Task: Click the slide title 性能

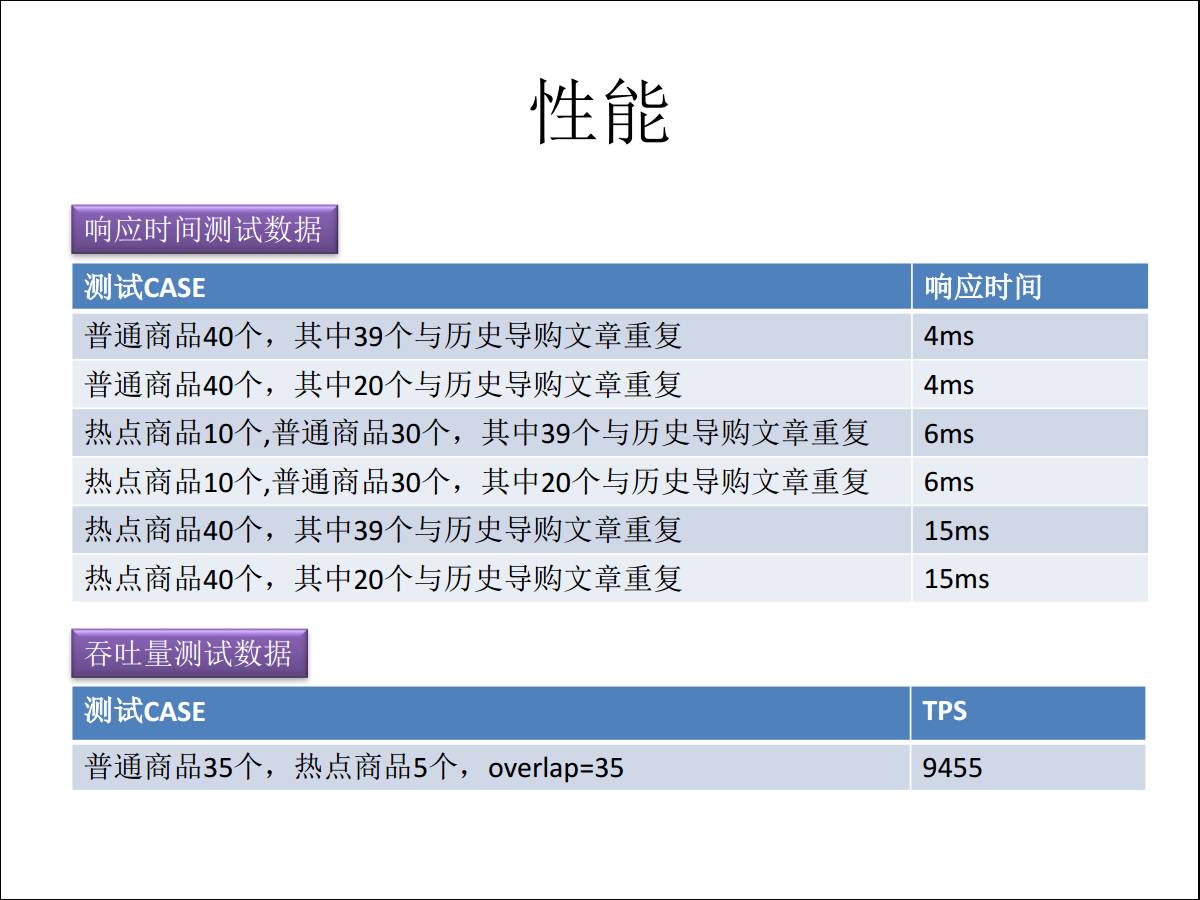Action: tap(599, 111)
